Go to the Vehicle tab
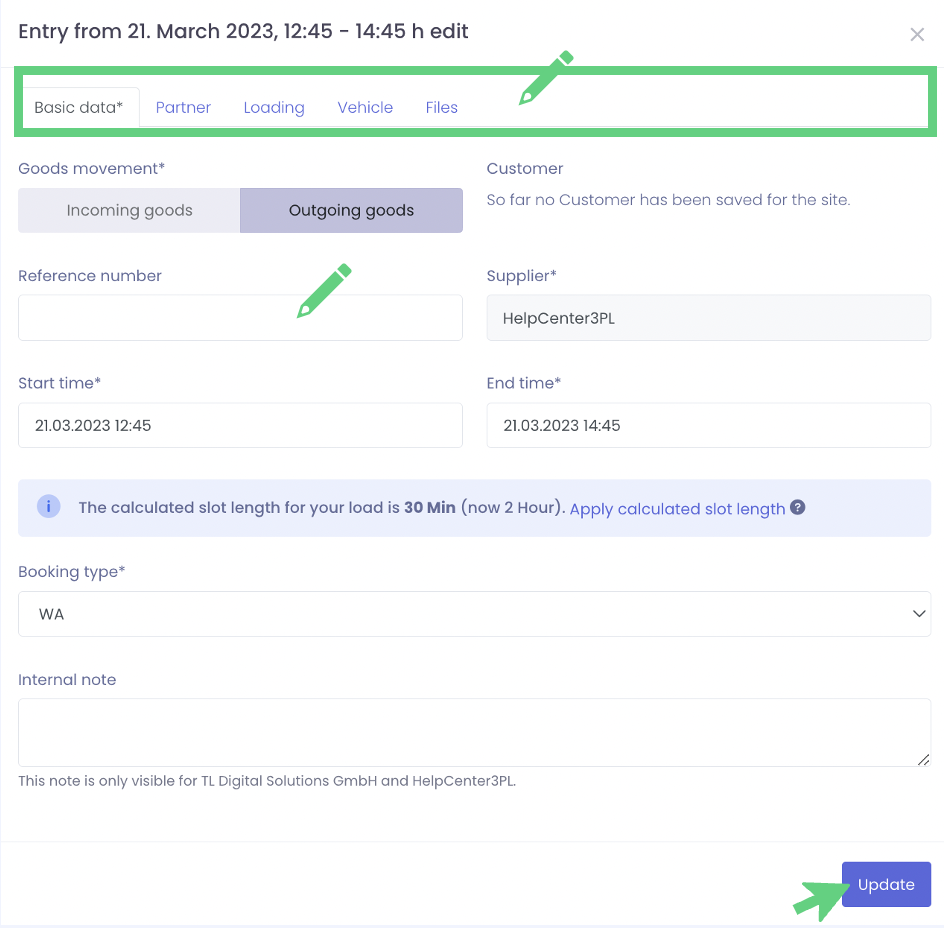This screenshot has height=928, width=944. 365,107
